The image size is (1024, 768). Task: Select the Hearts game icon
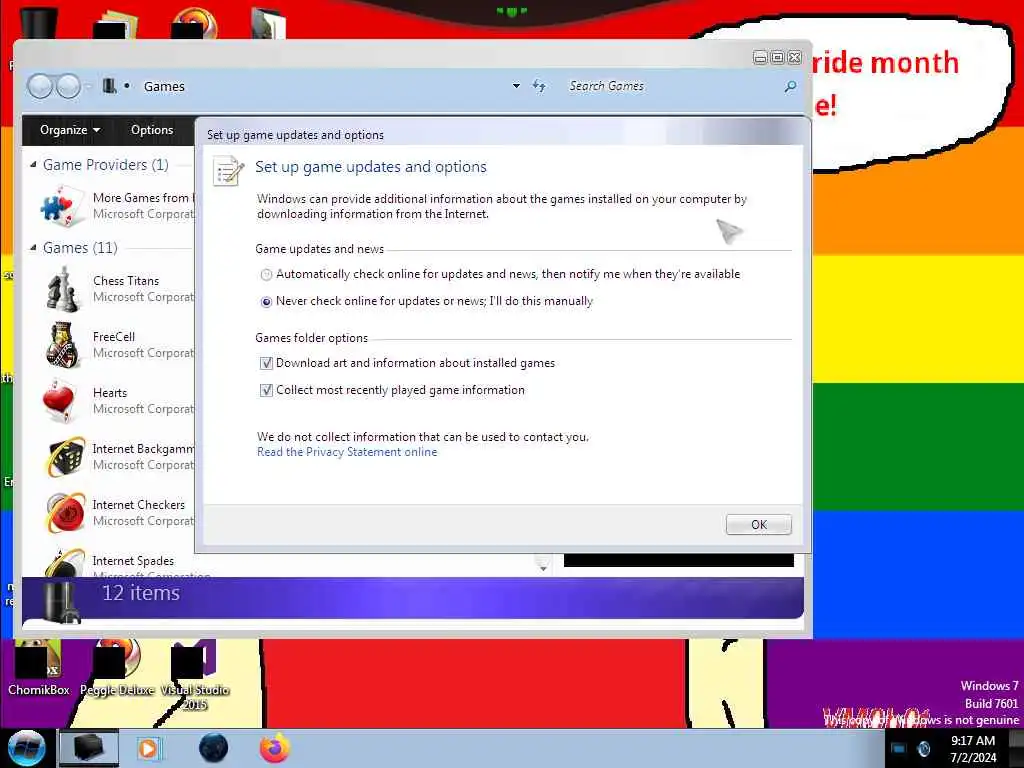point(59,400)
